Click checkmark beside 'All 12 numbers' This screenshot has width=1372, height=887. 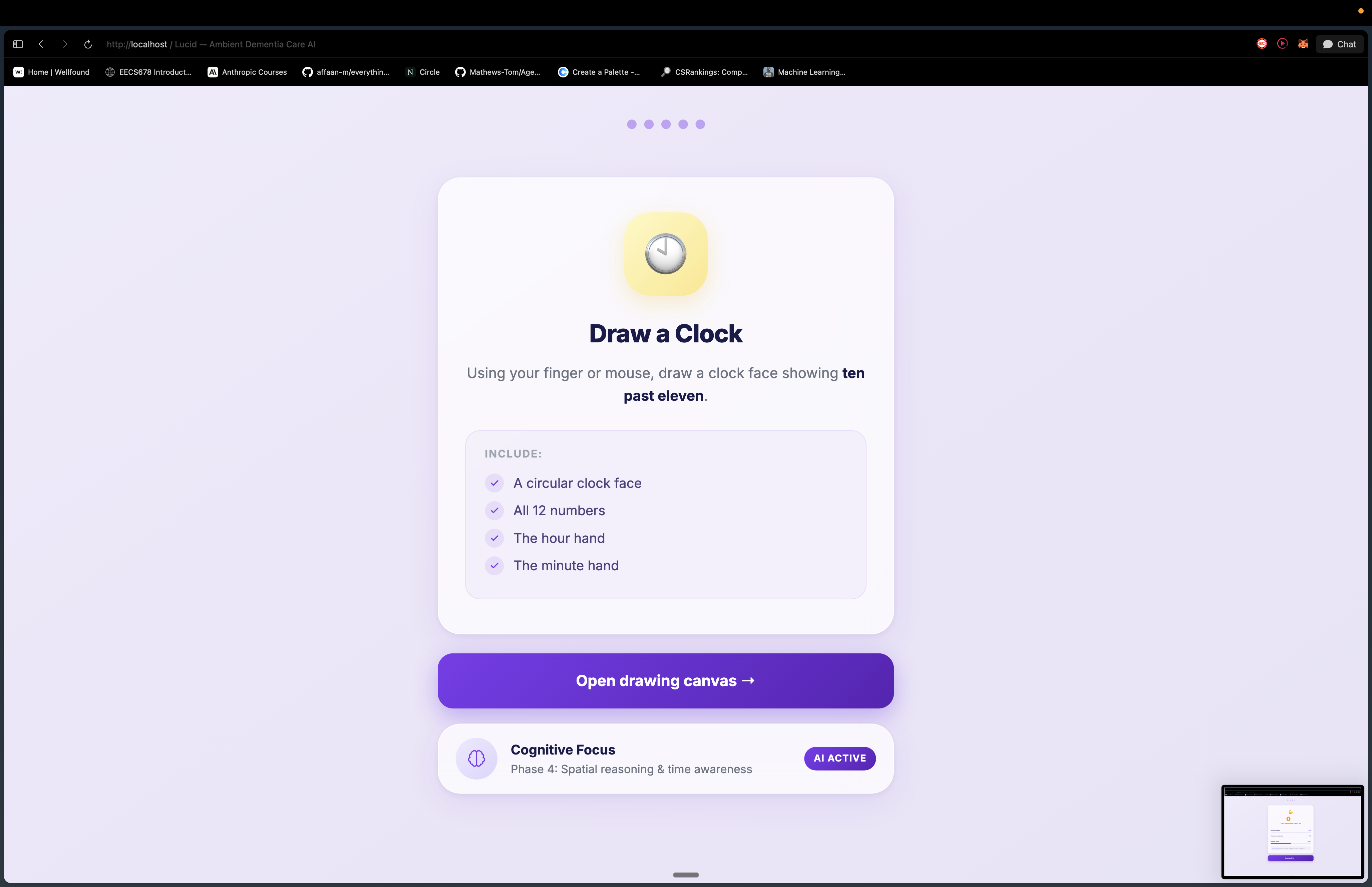(494, 510)
